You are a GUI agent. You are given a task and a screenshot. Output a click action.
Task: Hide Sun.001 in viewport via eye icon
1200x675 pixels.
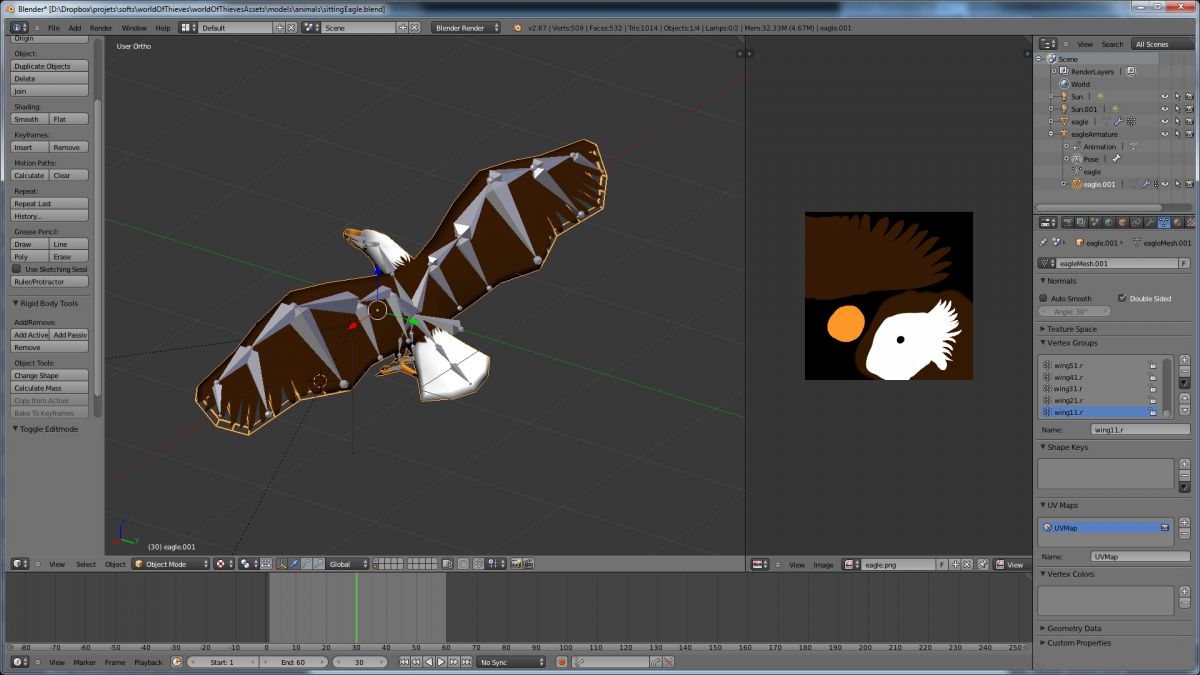pos(1165,109)
